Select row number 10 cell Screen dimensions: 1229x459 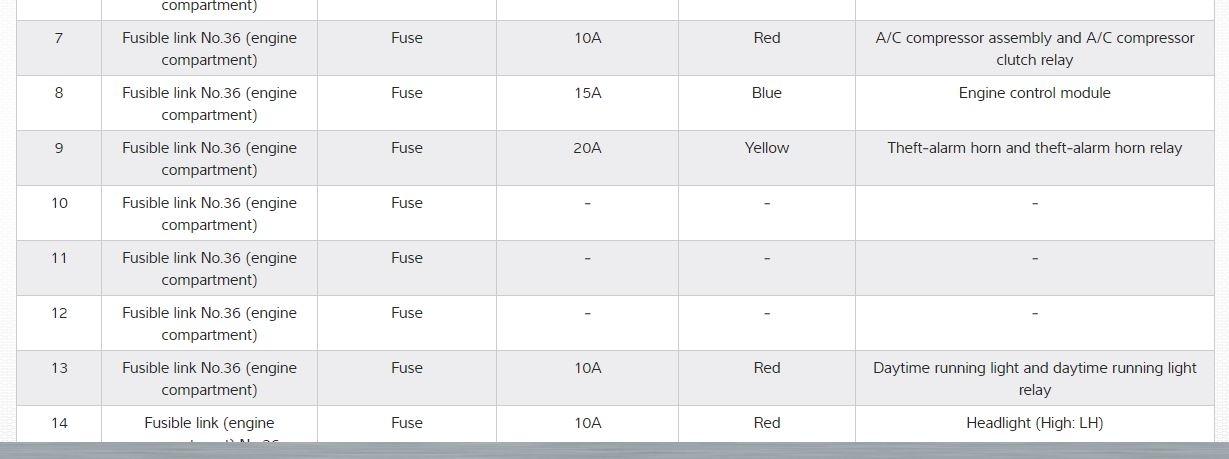click(x=59, y=203)
